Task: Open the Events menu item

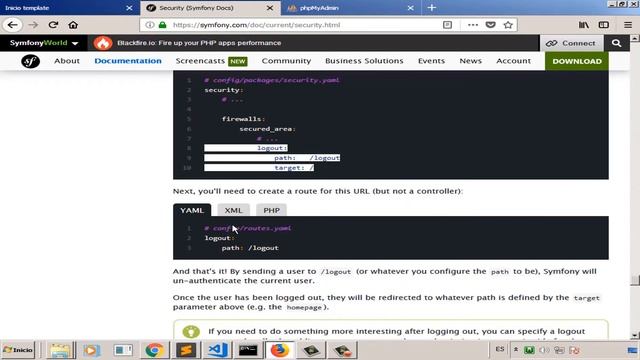Action: [x=431, y=61]
